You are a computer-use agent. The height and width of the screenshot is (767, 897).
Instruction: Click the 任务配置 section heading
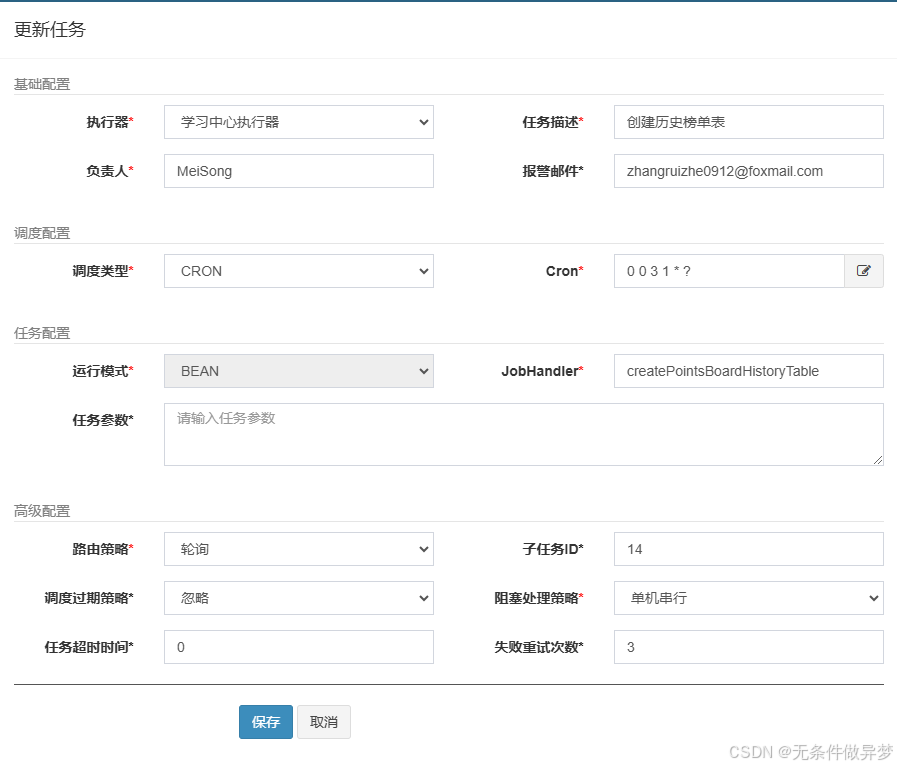42,333
